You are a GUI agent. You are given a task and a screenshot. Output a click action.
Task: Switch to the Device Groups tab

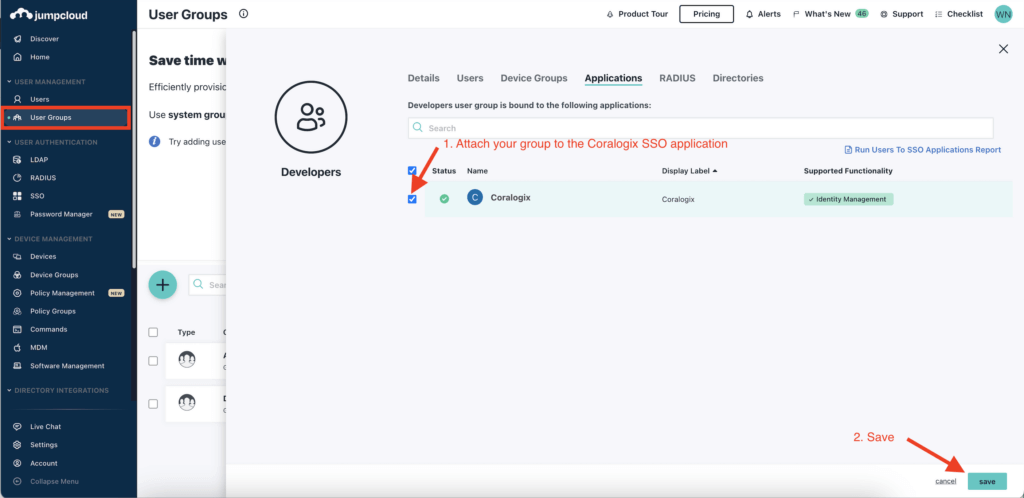click(x=534, y=78)
